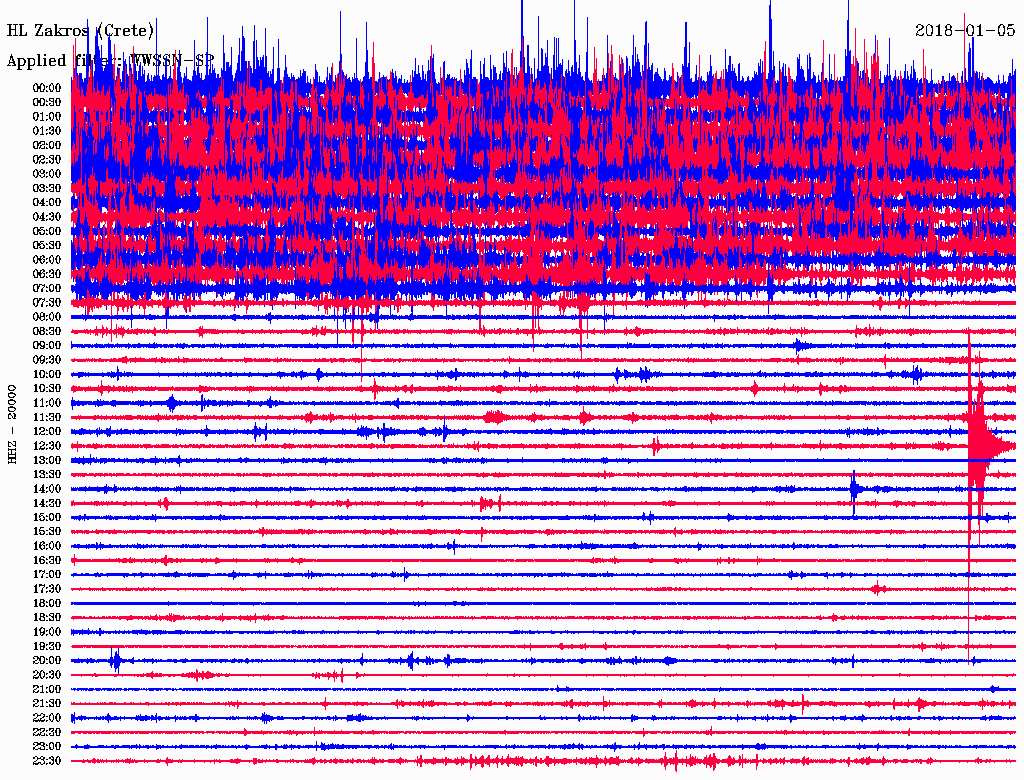Select the 10:30 time label
The image size is (1024, 780).
[47, 389]
